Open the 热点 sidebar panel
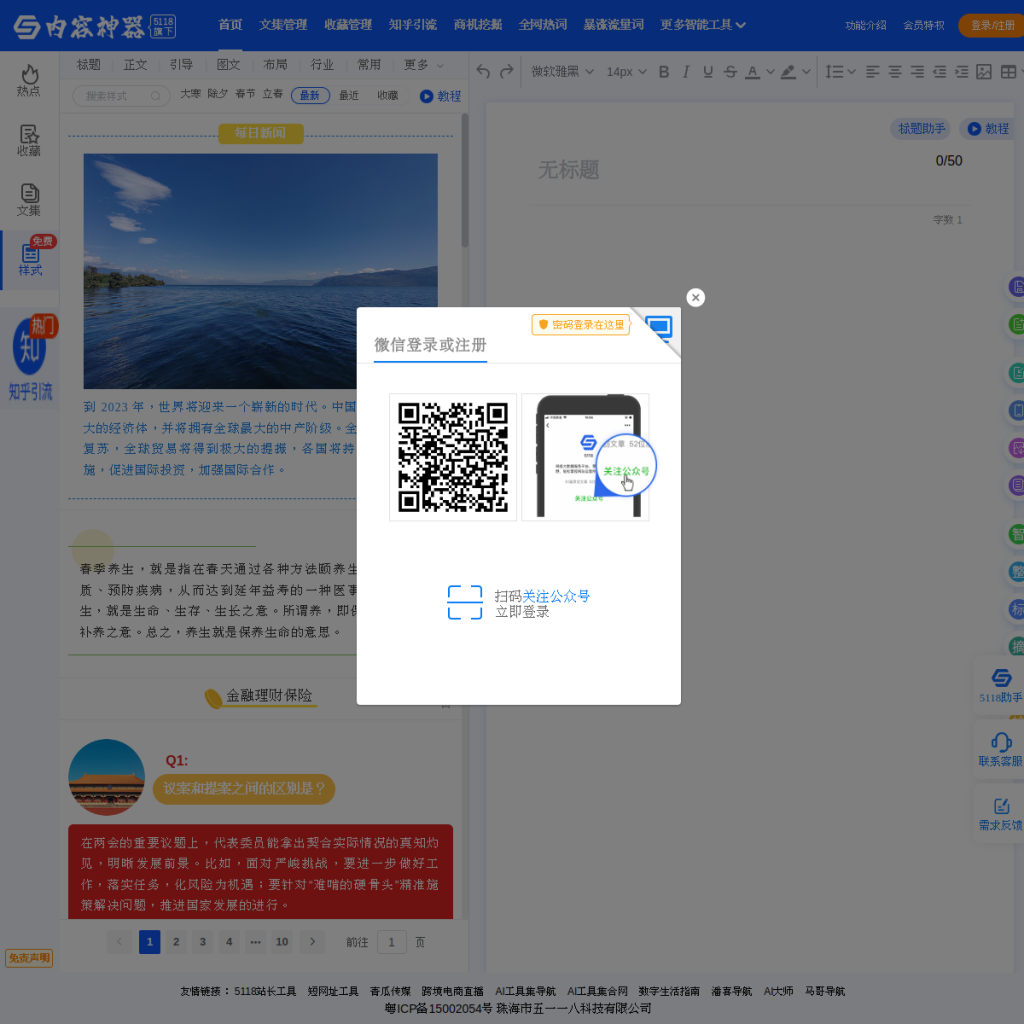 coord(29,81)
